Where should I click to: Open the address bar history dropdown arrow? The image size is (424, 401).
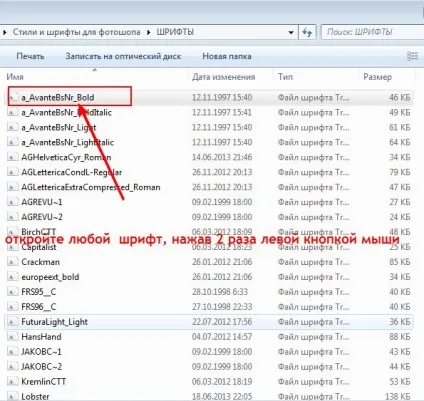click(x=291, y=32)
